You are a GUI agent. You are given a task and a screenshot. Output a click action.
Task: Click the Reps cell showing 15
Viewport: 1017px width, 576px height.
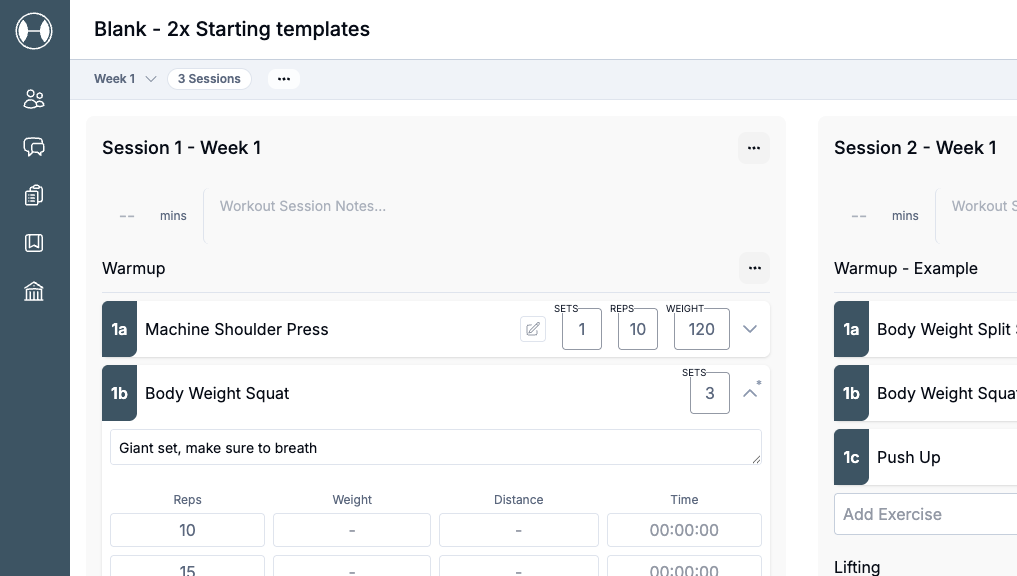[x=187, y=566]
